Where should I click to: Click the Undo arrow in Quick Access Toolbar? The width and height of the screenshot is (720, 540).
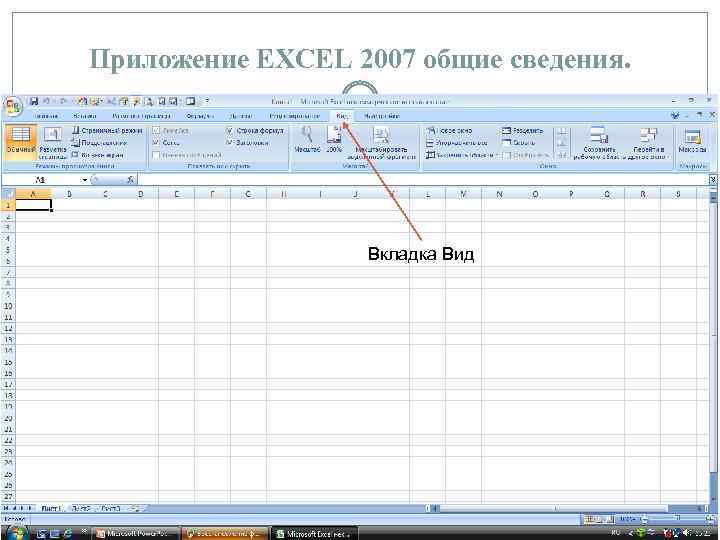tap(46, 101)
